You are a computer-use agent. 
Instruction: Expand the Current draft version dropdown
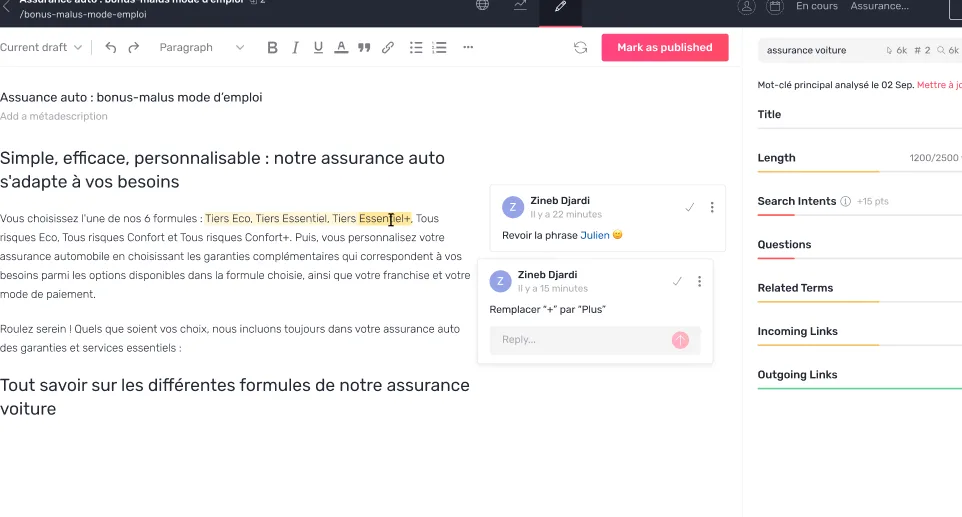point(41,47)
